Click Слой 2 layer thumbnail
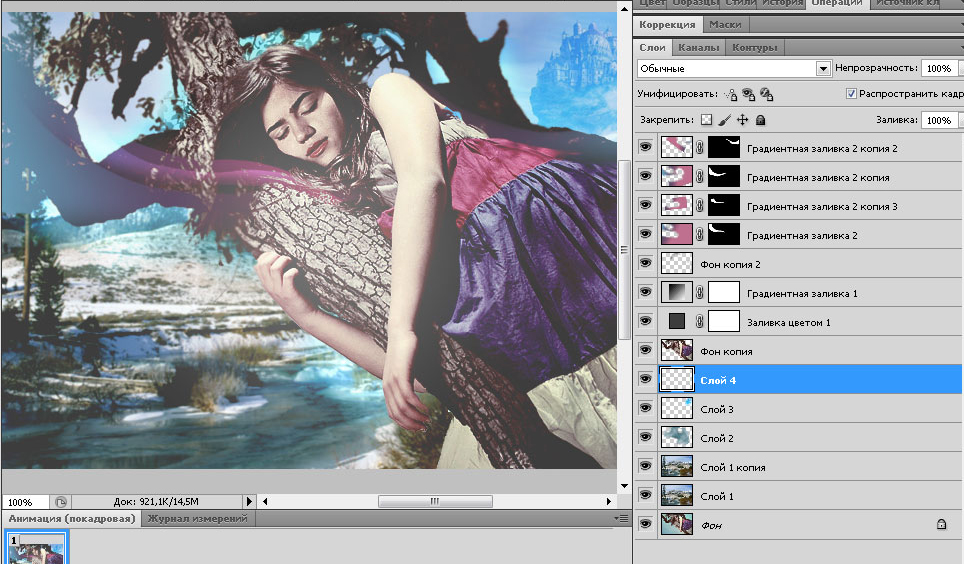 (677, 437)
